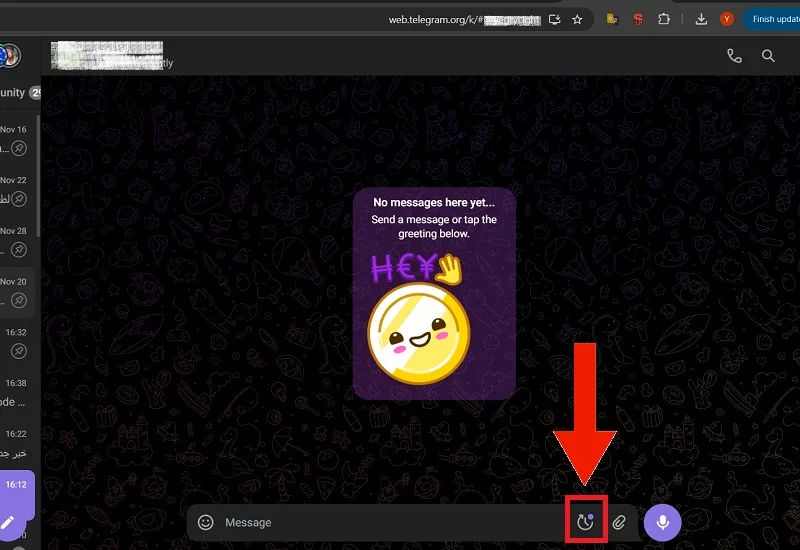800x550 pixels.
Task: Send the waving HEY greeting sticker
Action: [x=418, y=319]
